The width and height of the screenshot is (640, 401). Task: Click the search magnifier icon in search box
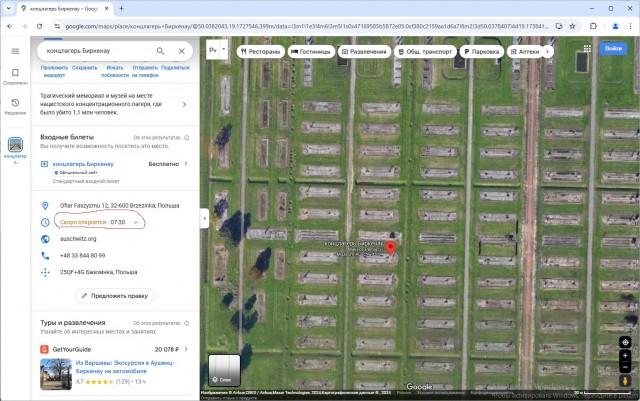click(160, 51)
